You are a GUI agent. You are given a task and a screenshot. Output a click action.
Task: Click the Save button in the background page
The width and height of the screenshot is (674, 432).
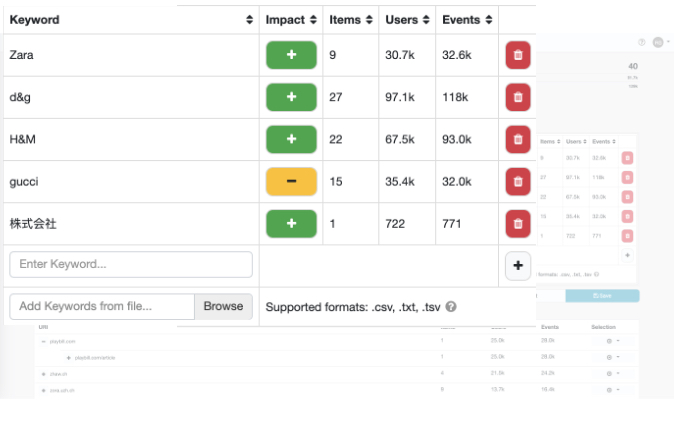[602, 296]
